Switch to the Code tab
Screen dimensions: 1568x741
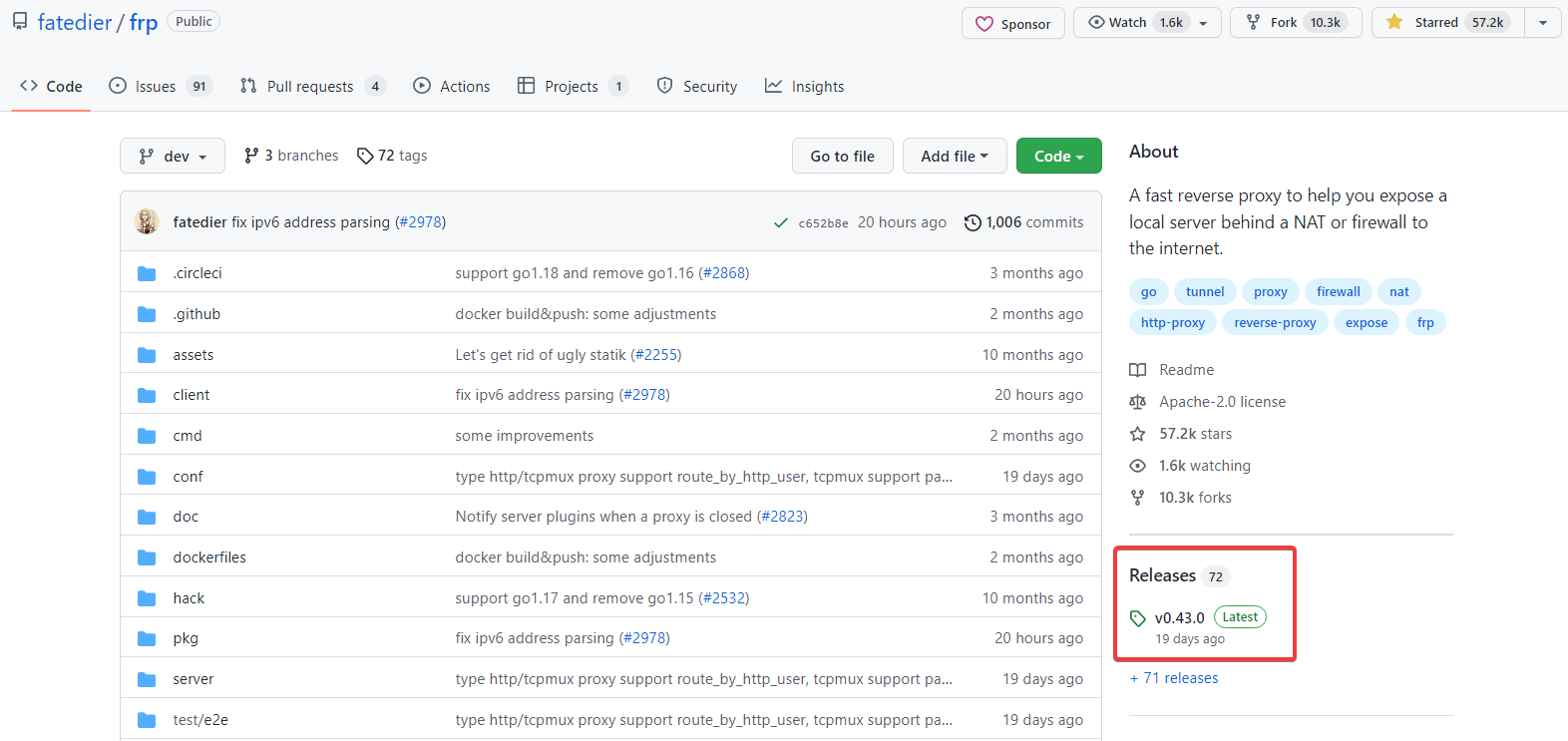click(51, 87)
